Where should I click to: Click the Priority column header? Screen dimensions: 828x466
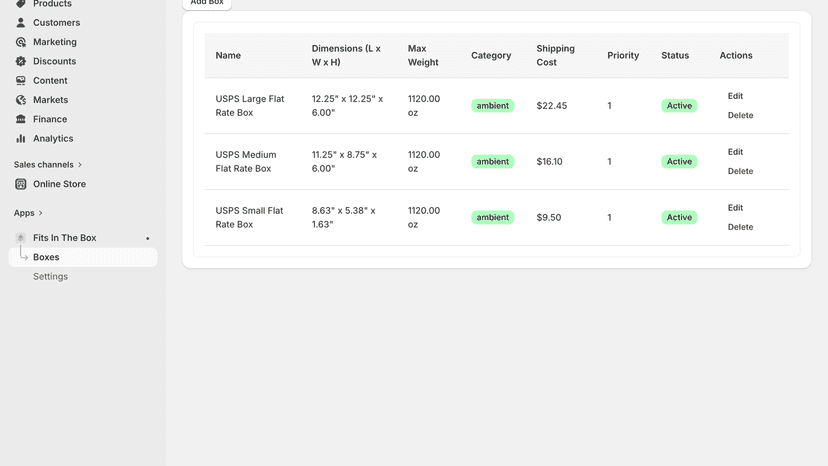click(x=623, y=55)
